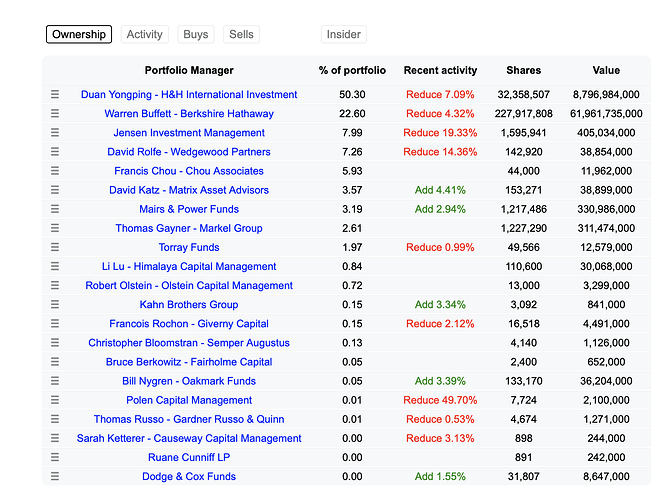
Task: Click the menu icon beside Warren Buffett row
Action: pyautogui.click(x=55, y=113)
